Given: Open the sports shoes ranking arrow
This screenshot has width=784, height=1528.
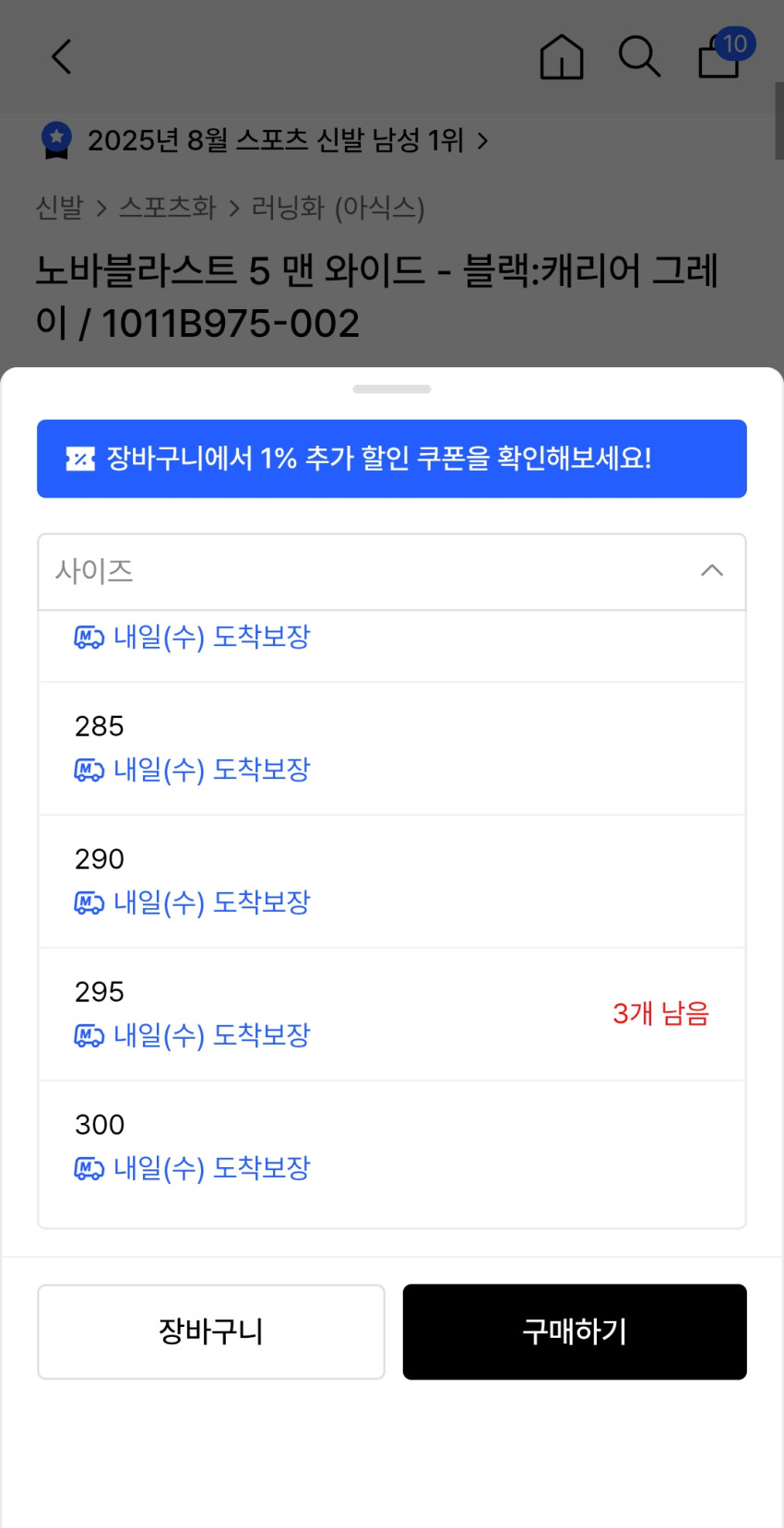Looking at the screenshot, I should (482, 141).
